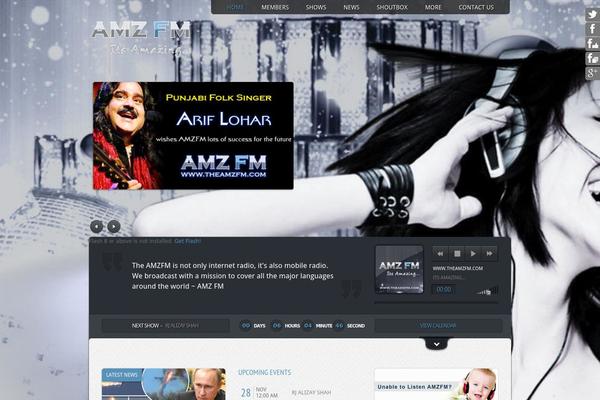
Task: Open the Shows menu item
Action: tap(316, 7)
